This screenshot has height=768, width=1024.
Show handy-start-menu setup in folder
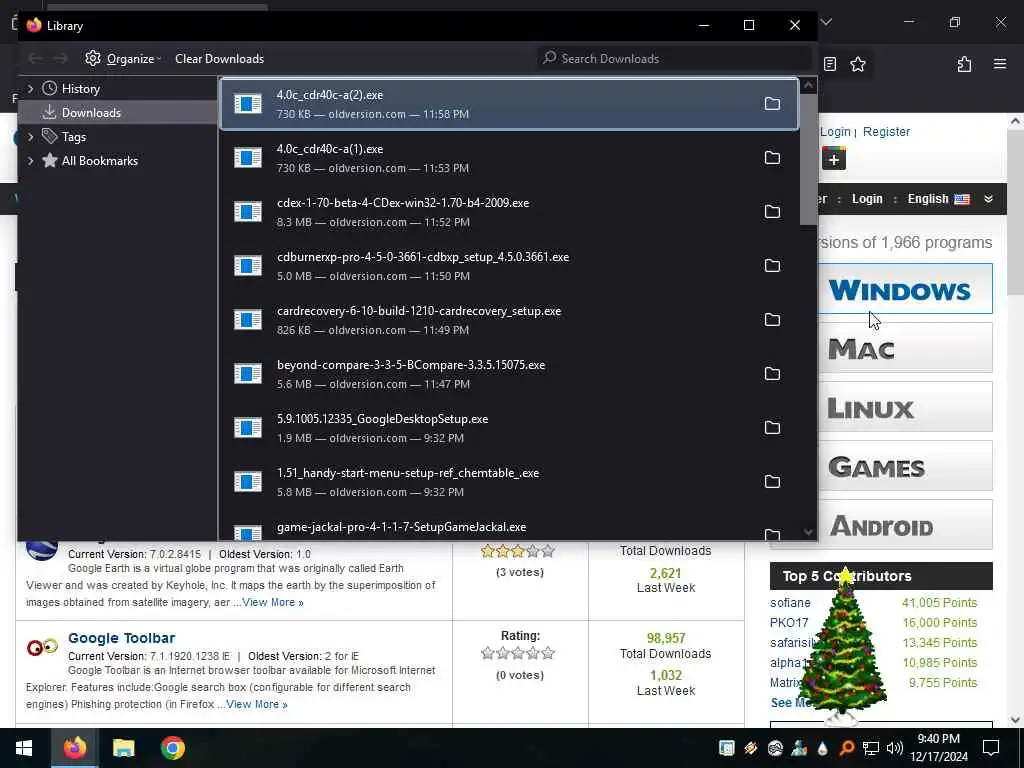pos(772,482)
